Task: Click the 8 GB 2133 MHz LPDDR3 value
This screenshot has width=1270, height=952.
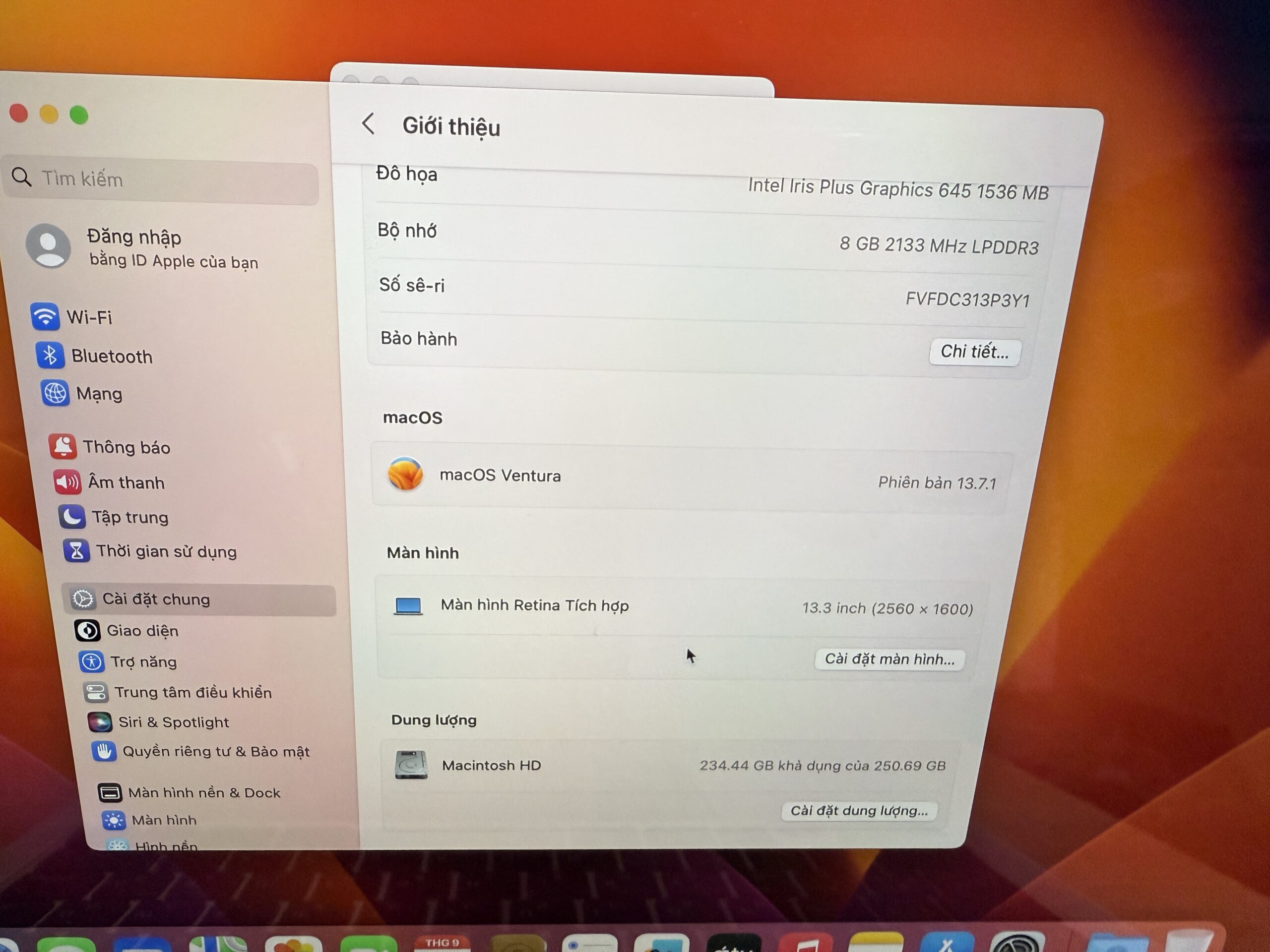Action: pos(939,245)
